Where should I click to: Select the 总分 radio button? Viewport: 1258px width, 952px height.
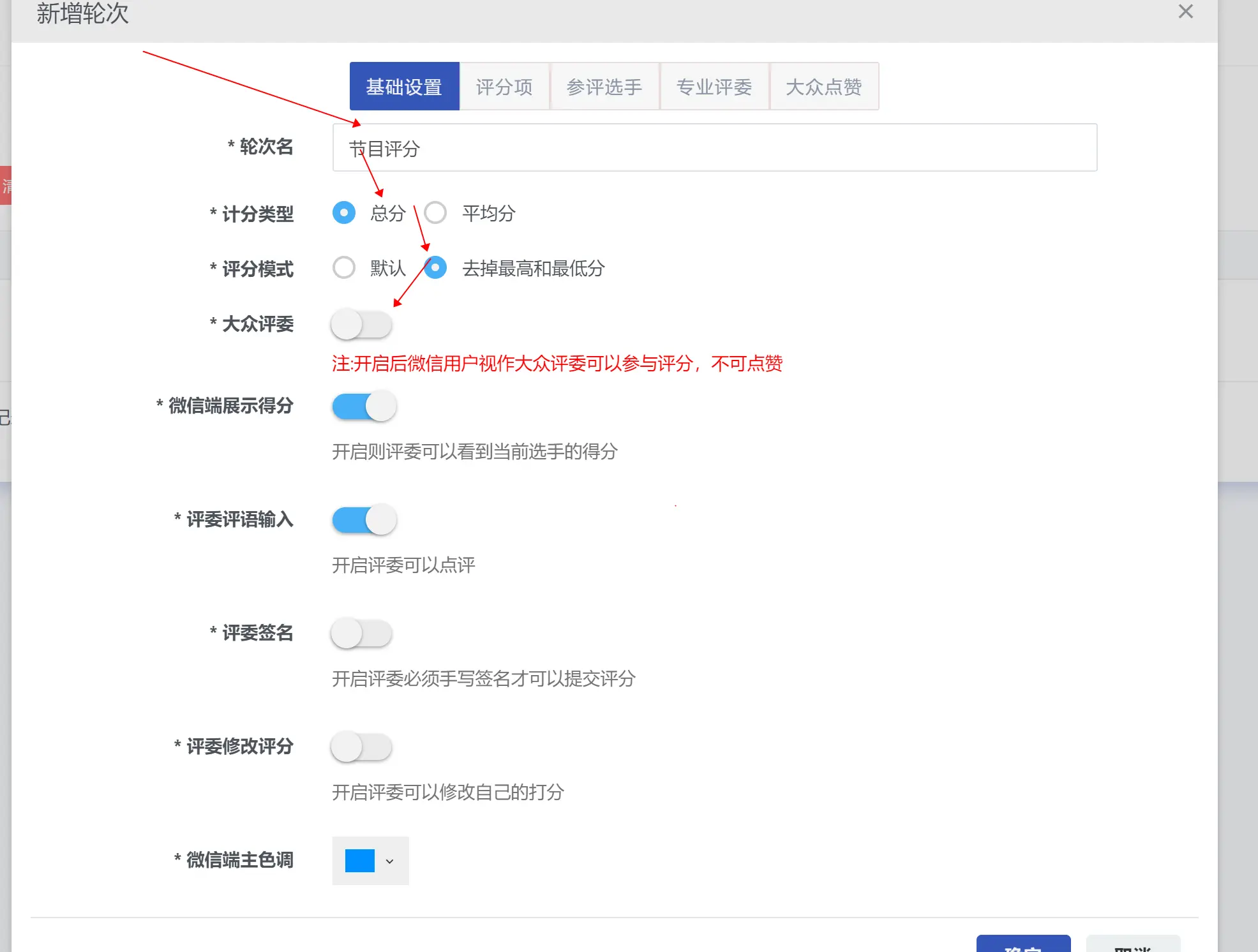point(344,212)
